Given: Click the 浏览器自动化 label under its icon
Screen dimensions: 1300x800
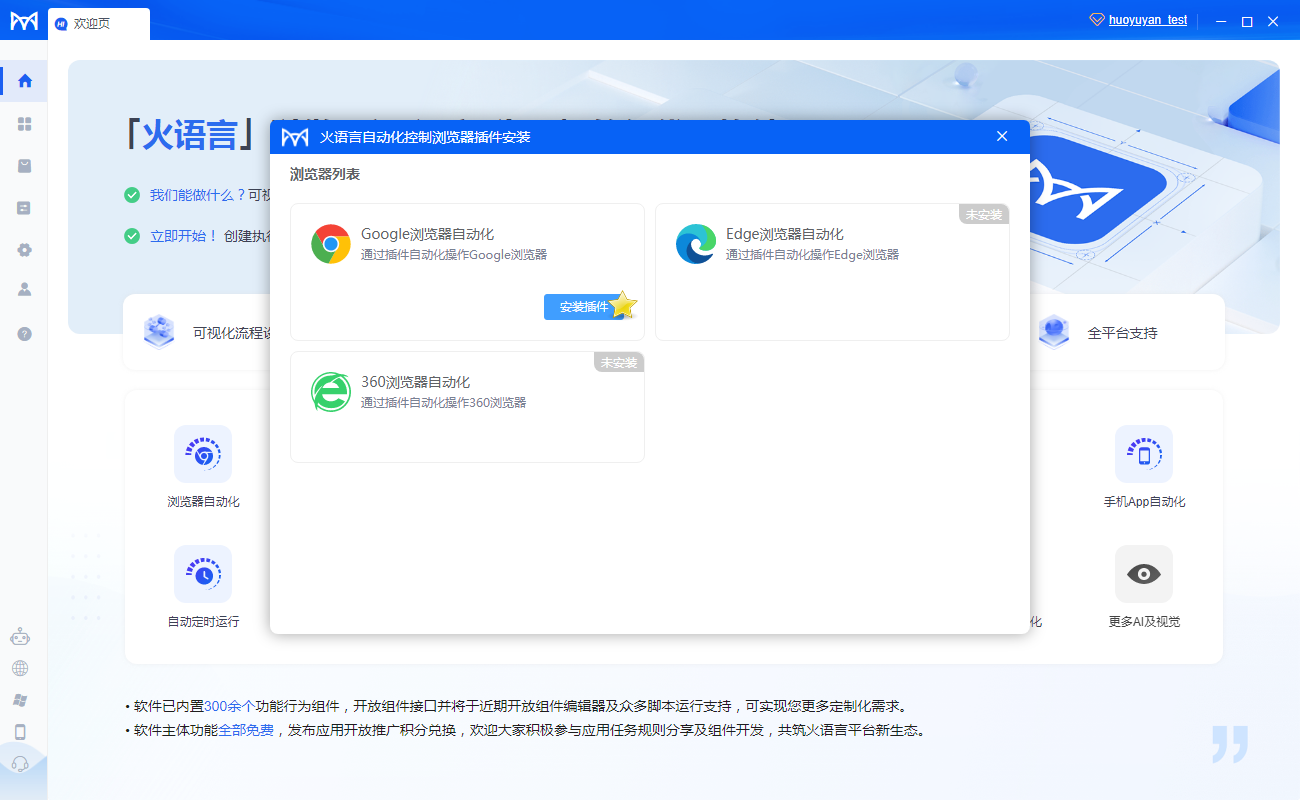Looking at the screenshot, I should point(203,502).
